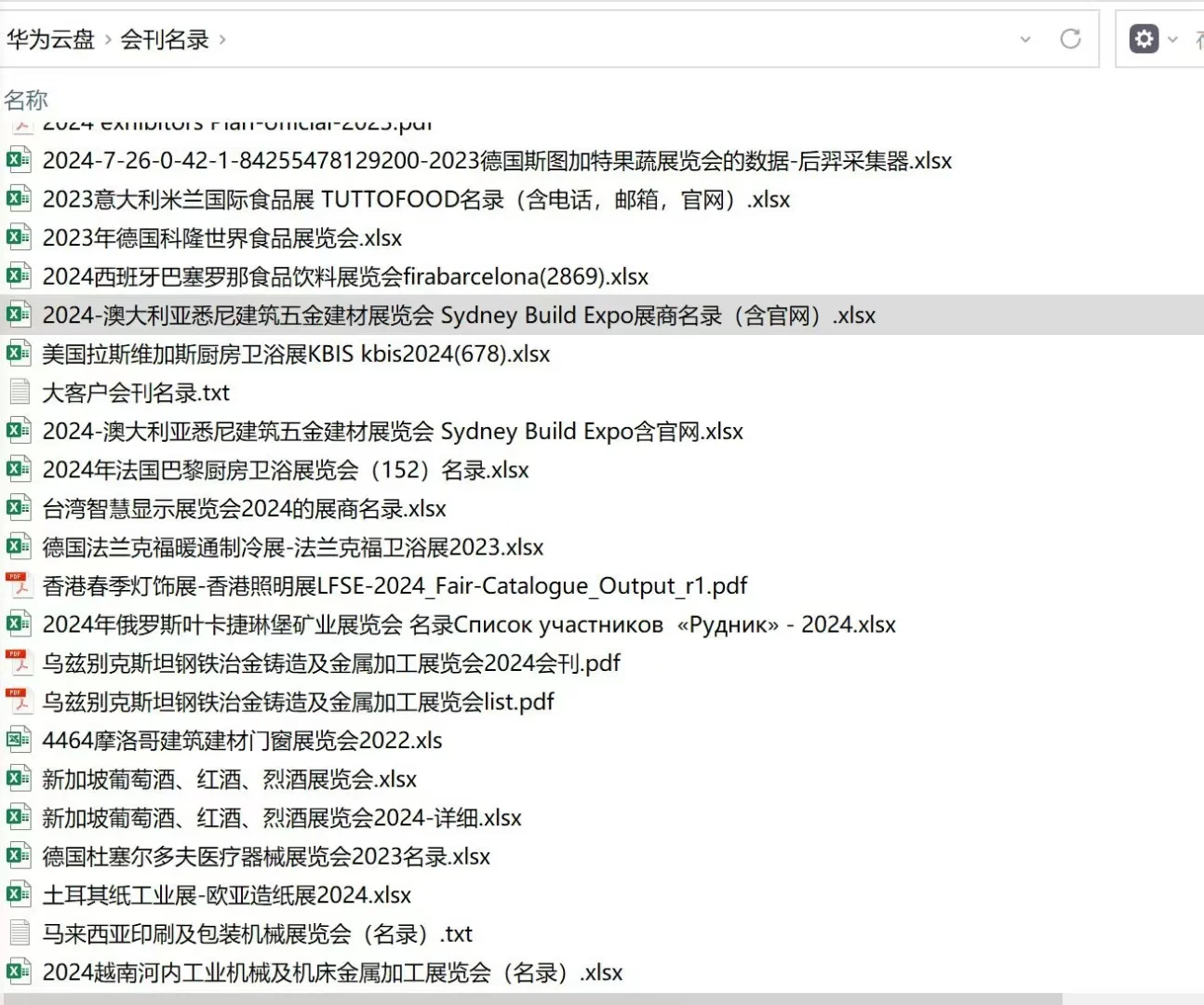This screenshot has width=1204, height=1005.
Task: Click the PDF icon of 乌兹别克斯坦钢铁展2024会刊
Action: click(18, 663)
